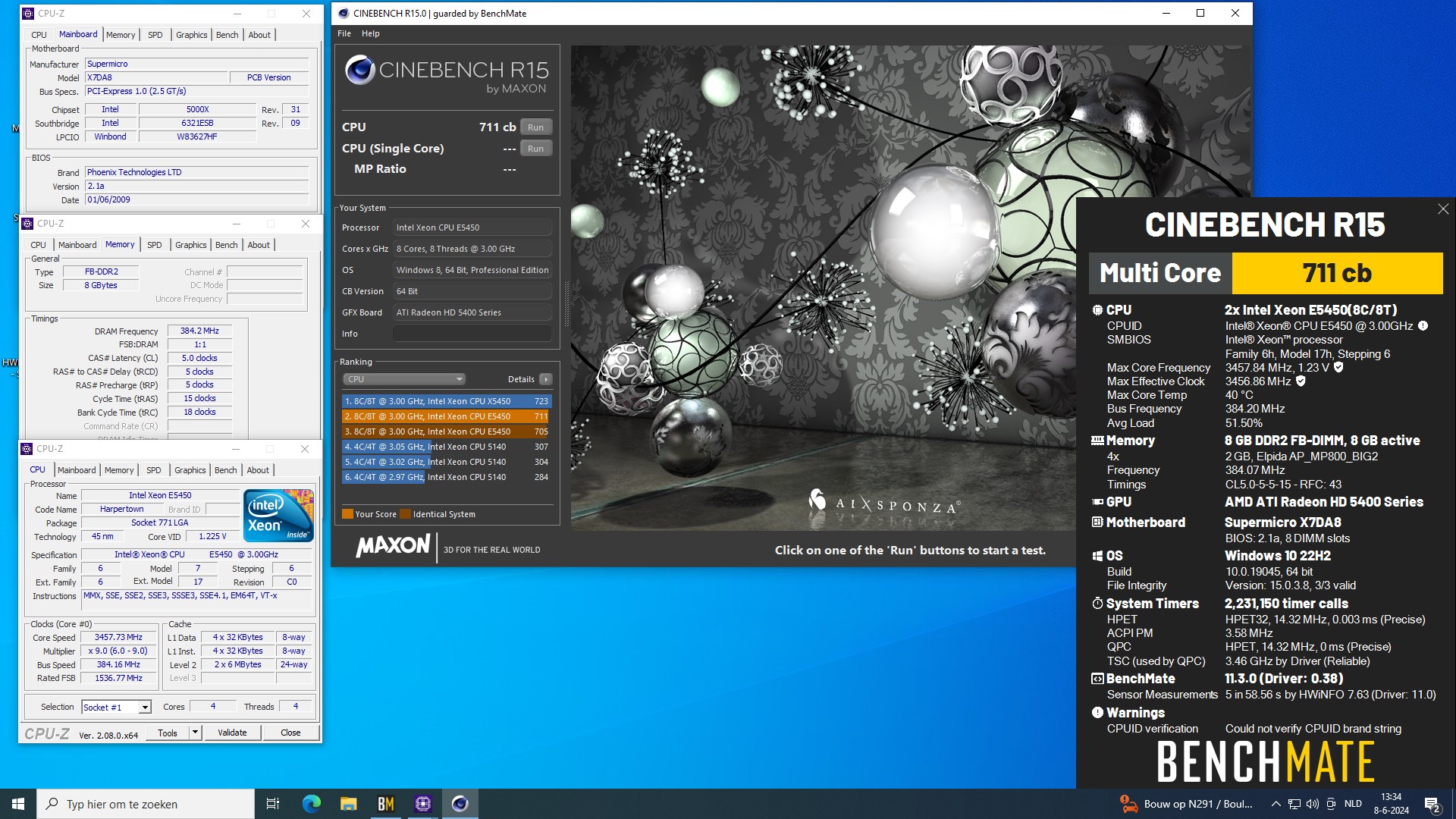The width and height of the screenshot is (1456, 819).
Task: Click the Memory module icon in BenchMate panel
Action: click(x=1097, y=441)
